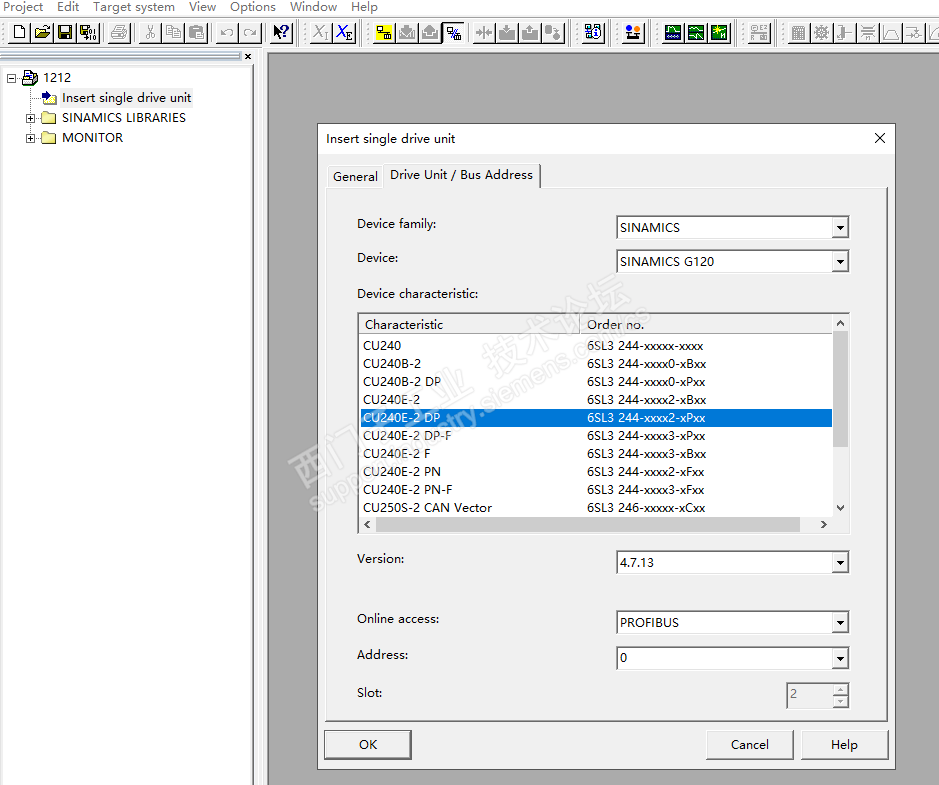Open the Device family dropdown
The height and width of the screenshot is (785, 939).
[840, 228]
